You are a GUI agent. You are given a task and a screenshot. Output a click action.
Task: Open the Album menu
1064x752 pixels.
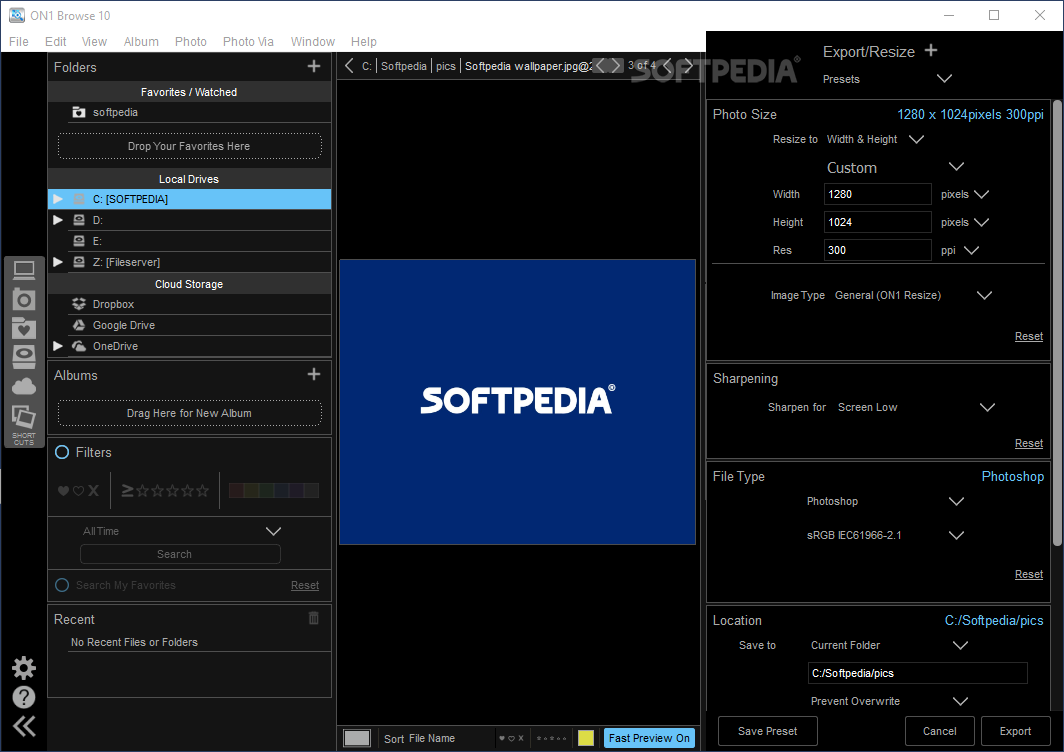point(141,41)
